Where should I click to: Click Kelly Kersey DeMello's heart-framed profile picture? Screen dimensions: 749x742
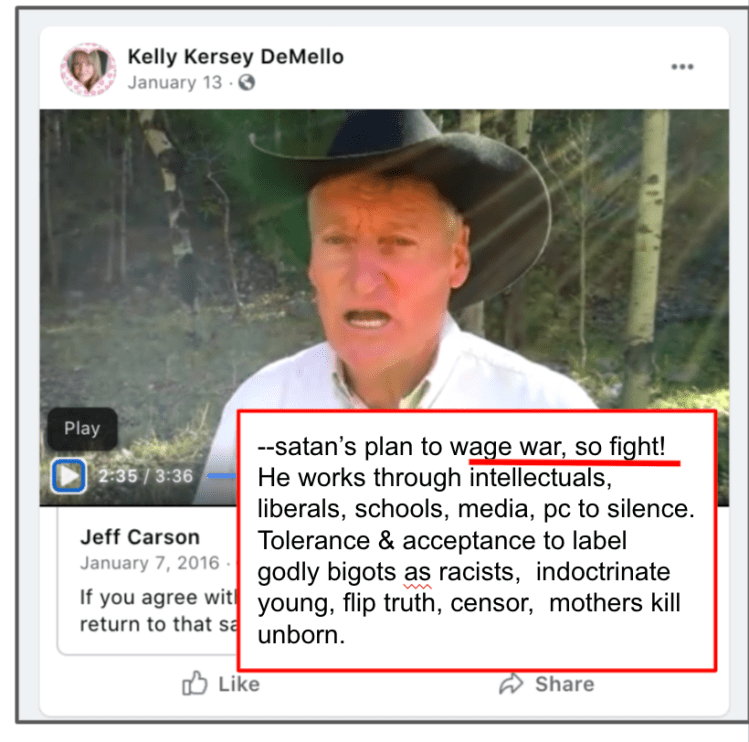click(x=88, y=69)
